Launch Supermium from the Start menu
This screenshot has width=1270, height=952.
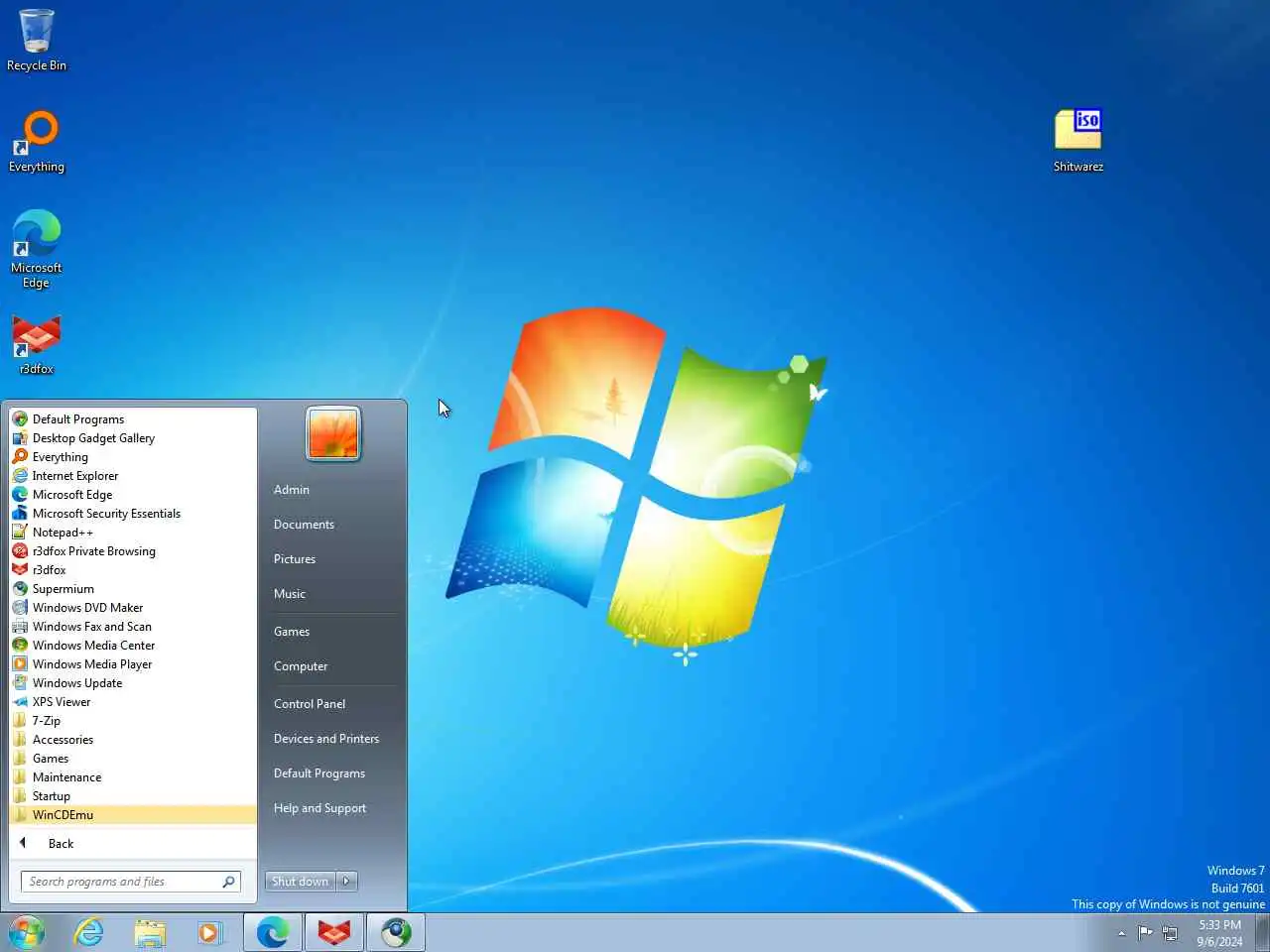click(x=133, y=589)
